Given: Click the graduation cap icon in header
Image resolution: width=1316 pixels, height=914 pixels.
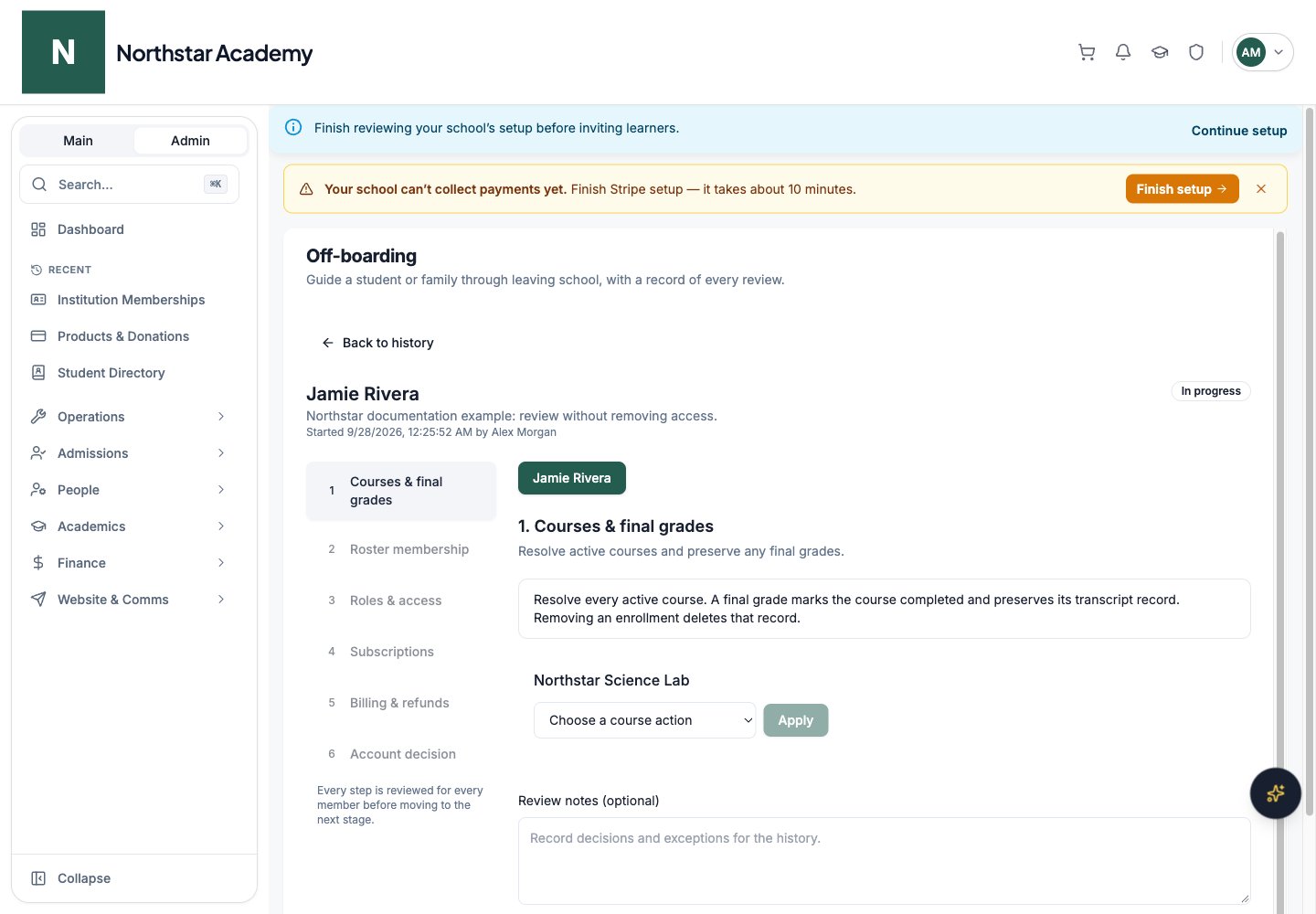Looking at the screenshot, I should (x=1160, y=52).
